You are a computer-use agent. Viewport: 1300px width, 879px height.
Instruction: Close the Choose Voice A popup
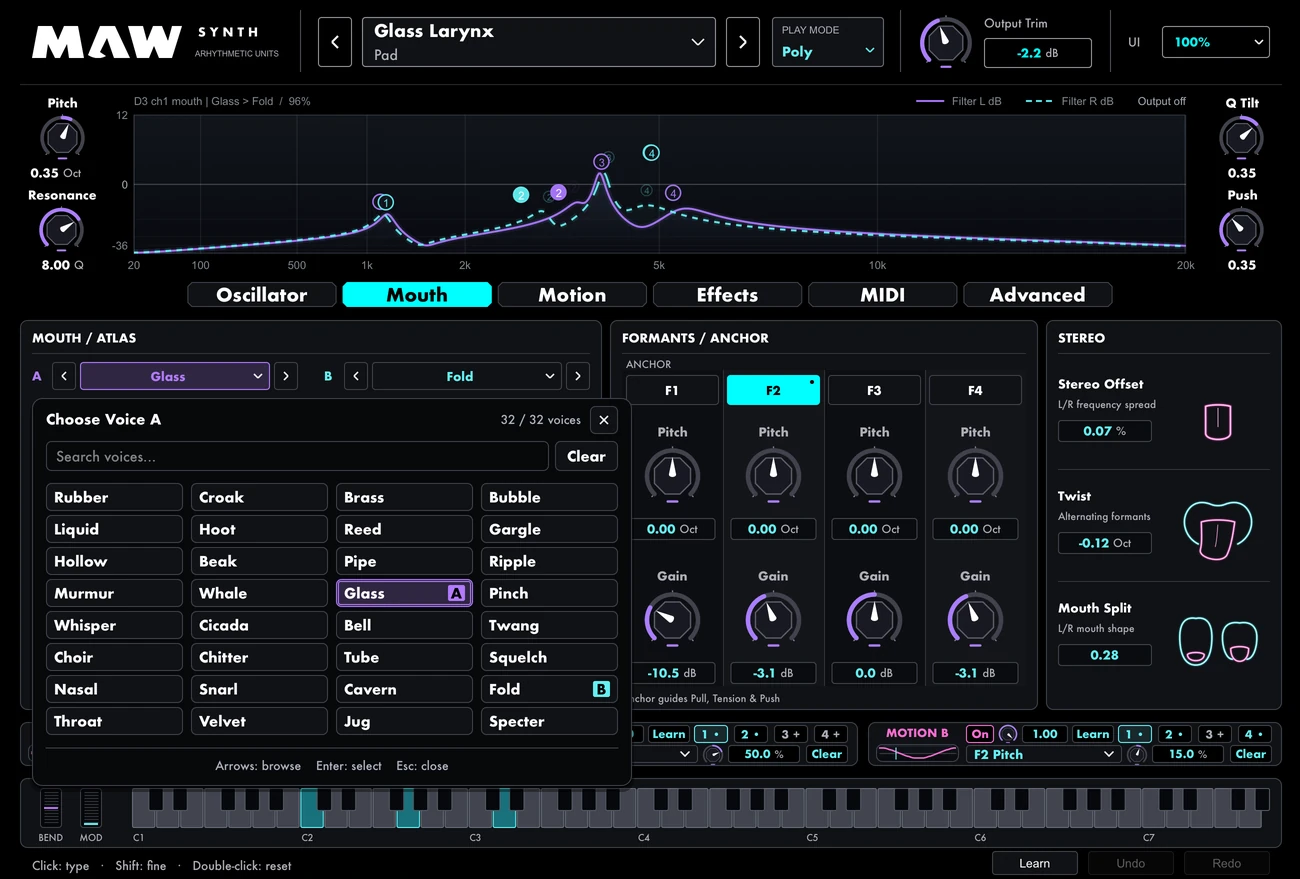[604, 420]
